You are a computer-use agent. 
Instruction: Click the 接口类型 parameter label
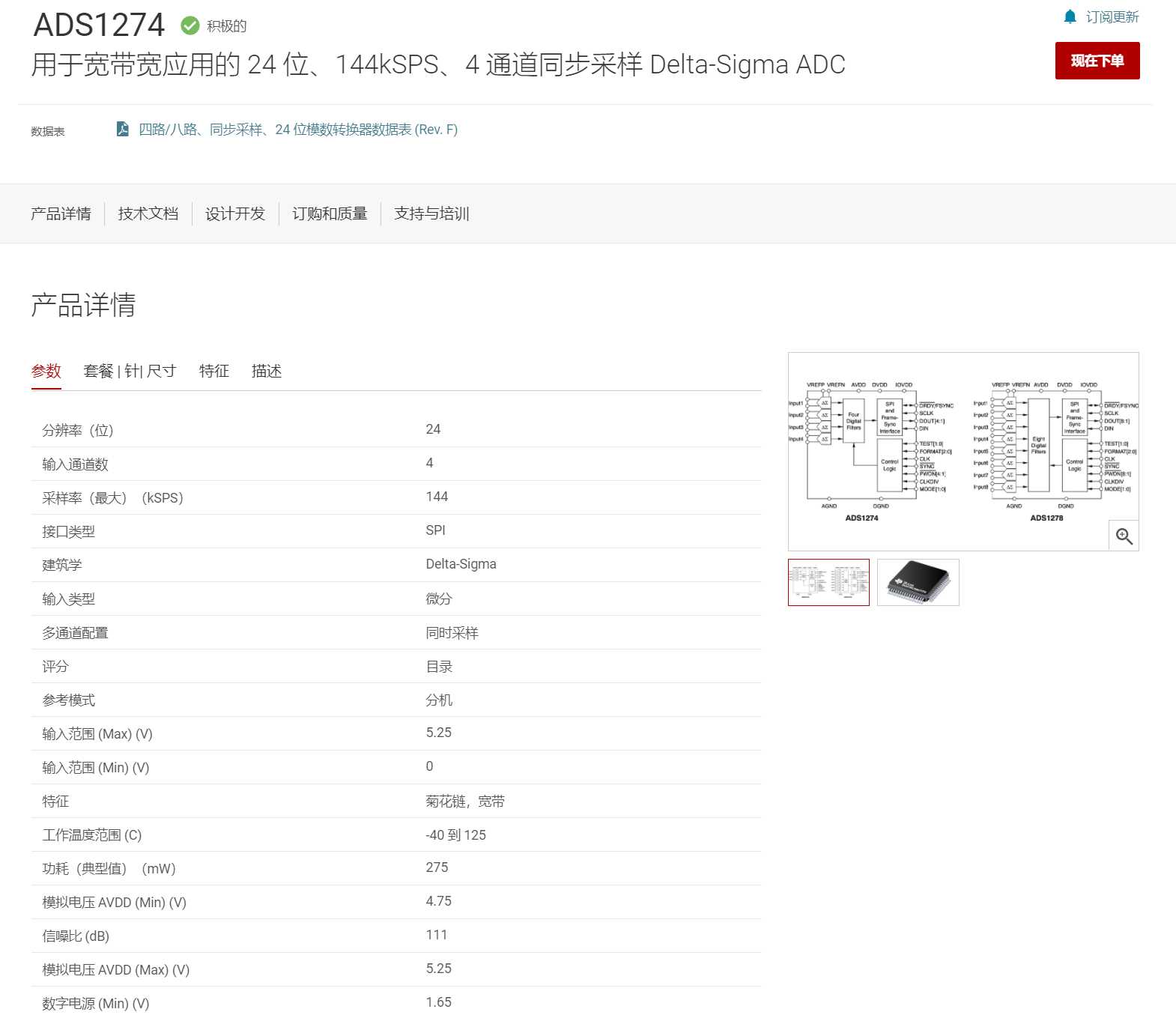[x=68, y=532]
